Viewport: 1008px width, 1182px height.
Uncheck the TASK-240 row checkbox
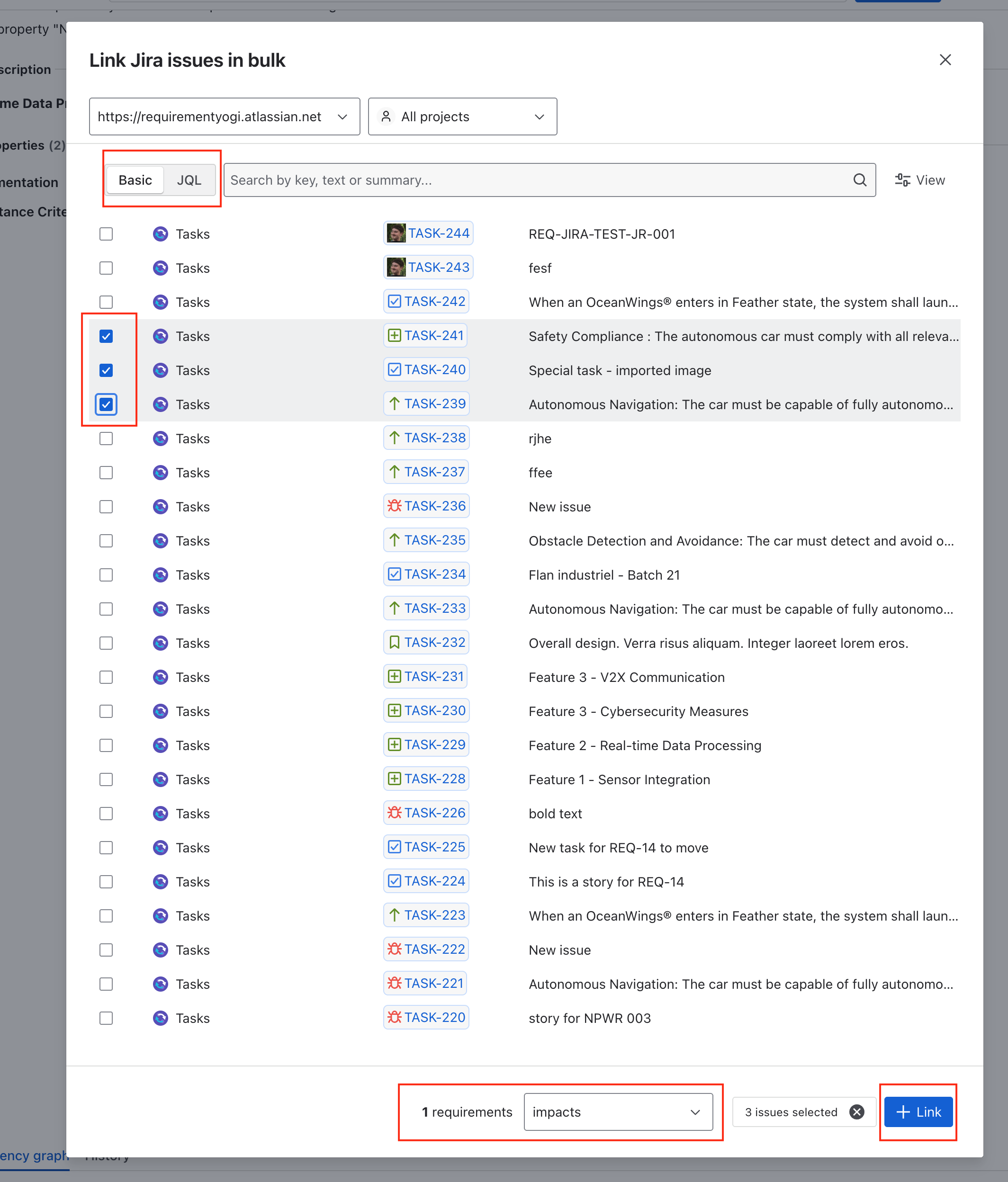pos(106,370)
